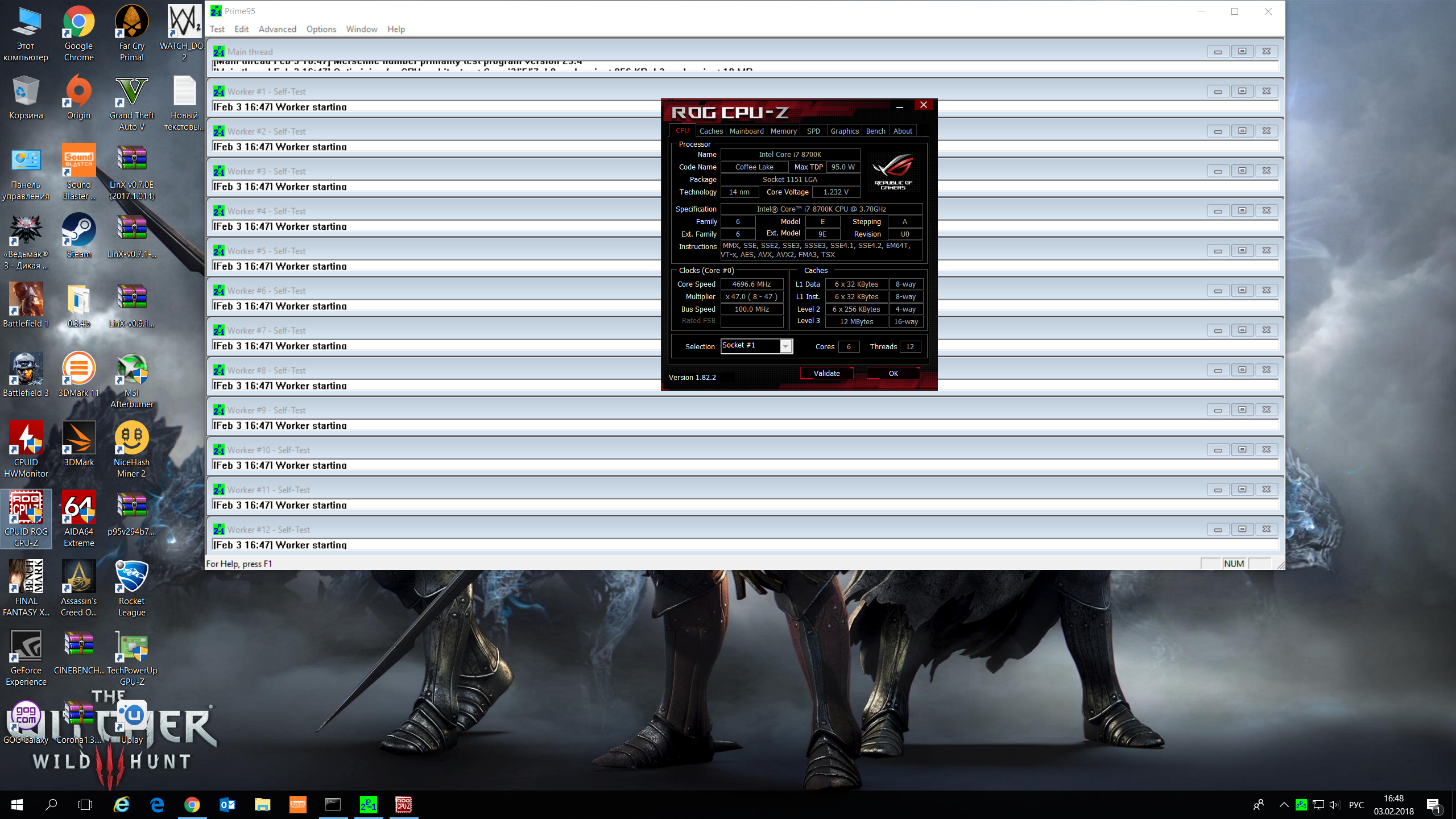Screen dimensions: 1456x819
Task: Open the Bench tab in CPU-Z
Action: pos(875,131)
